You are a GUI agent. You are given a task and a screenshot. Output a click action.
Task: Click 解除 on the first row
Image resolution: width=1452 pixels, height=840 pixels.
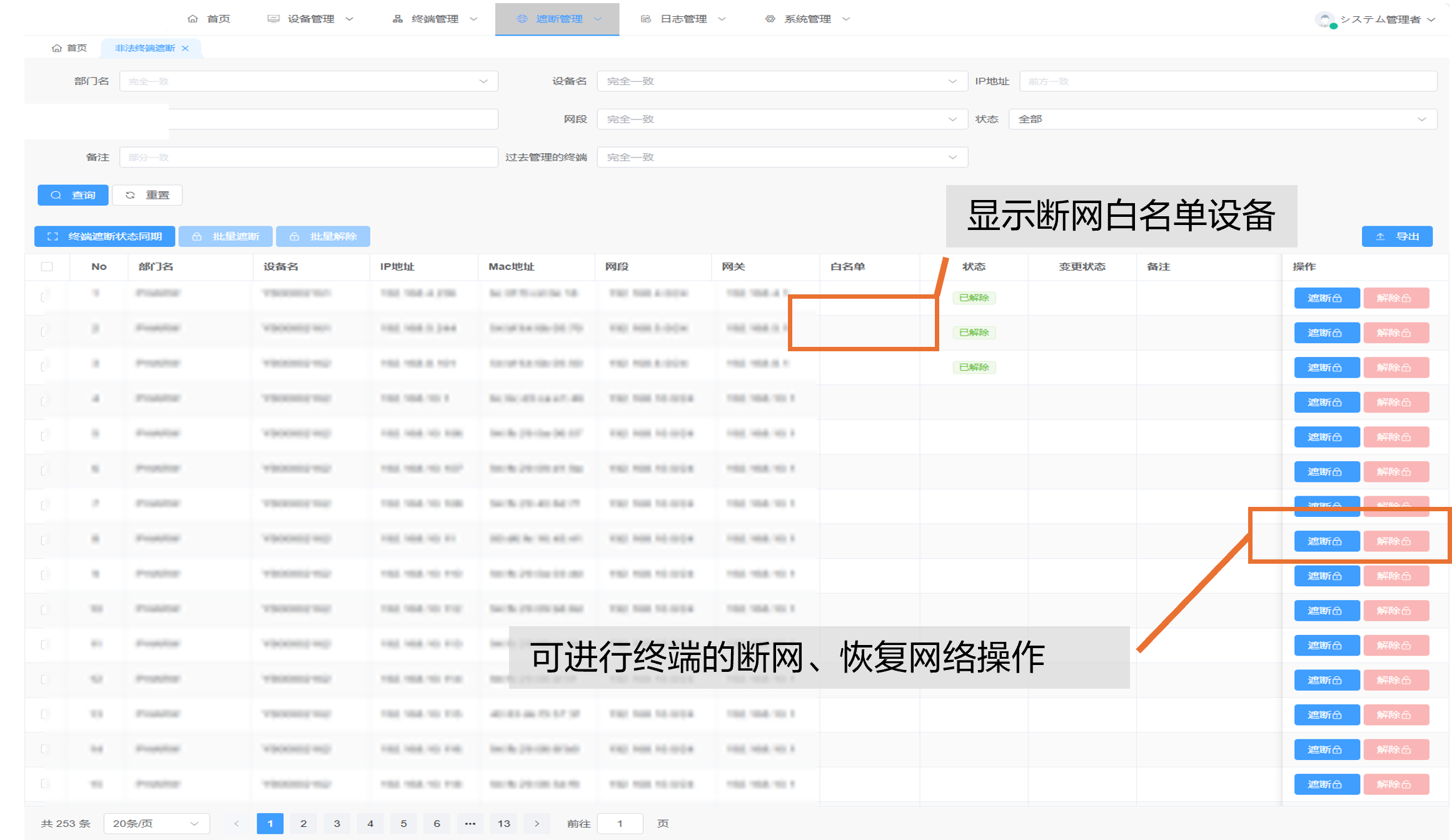[1396, 297]
